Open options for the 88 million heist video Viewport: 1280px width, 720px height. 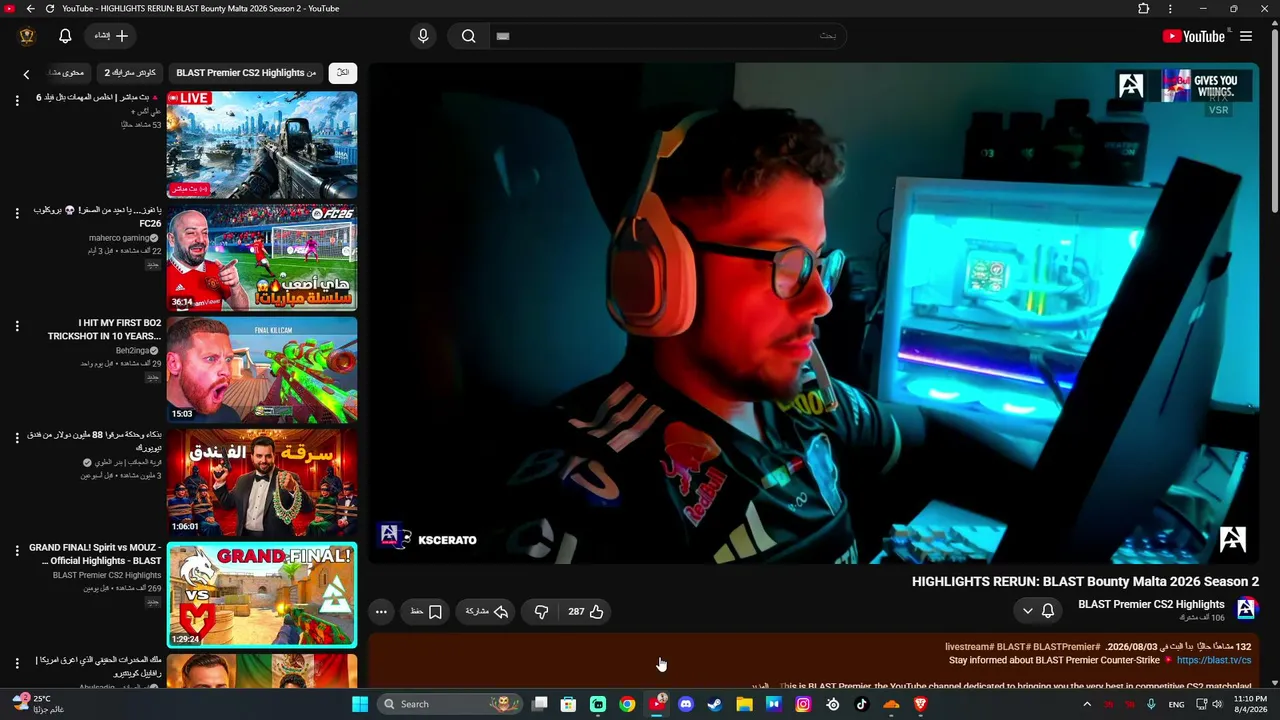coord(17,438)
